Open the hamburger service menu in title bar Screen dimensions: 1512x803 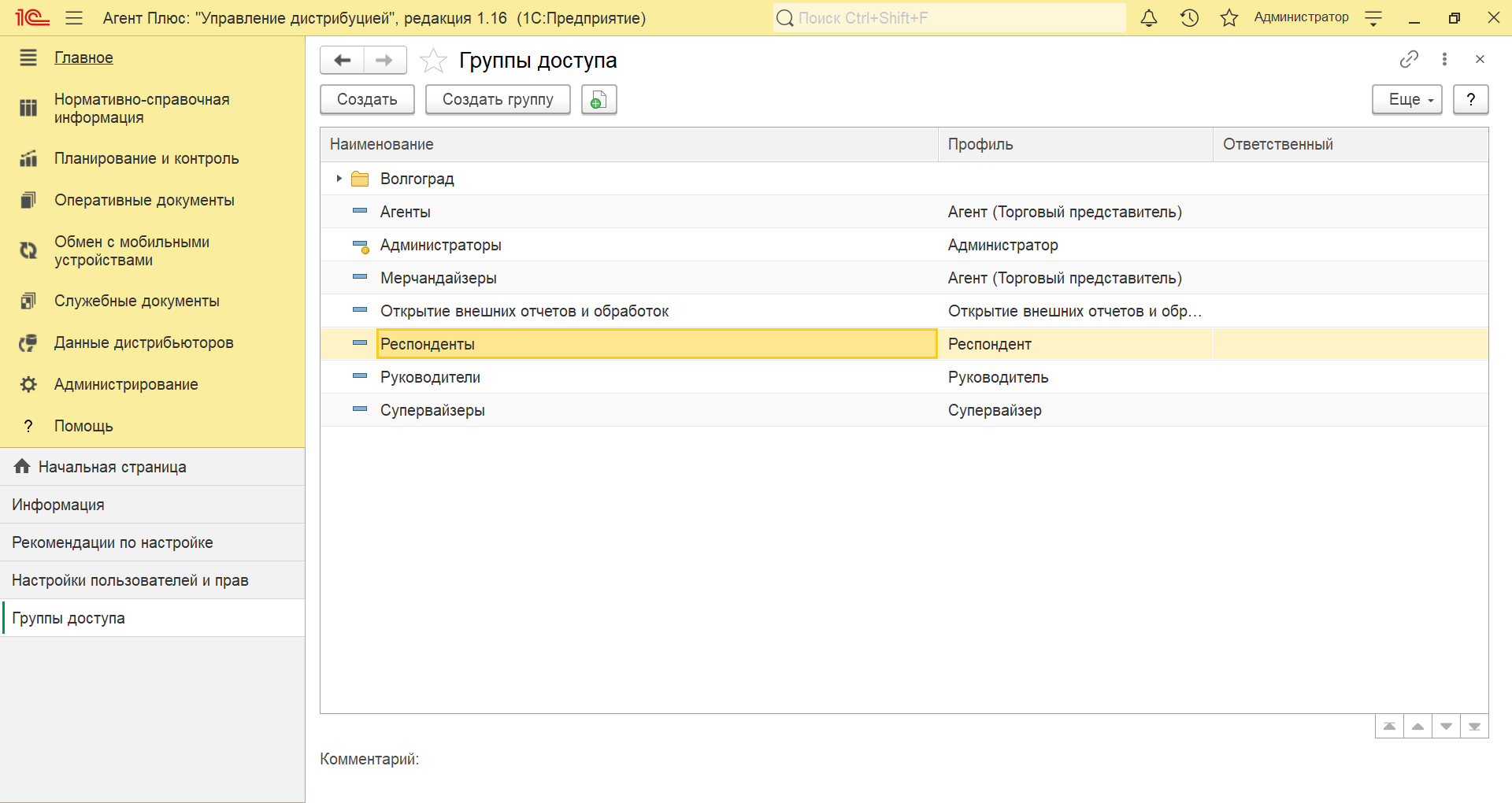74,17
